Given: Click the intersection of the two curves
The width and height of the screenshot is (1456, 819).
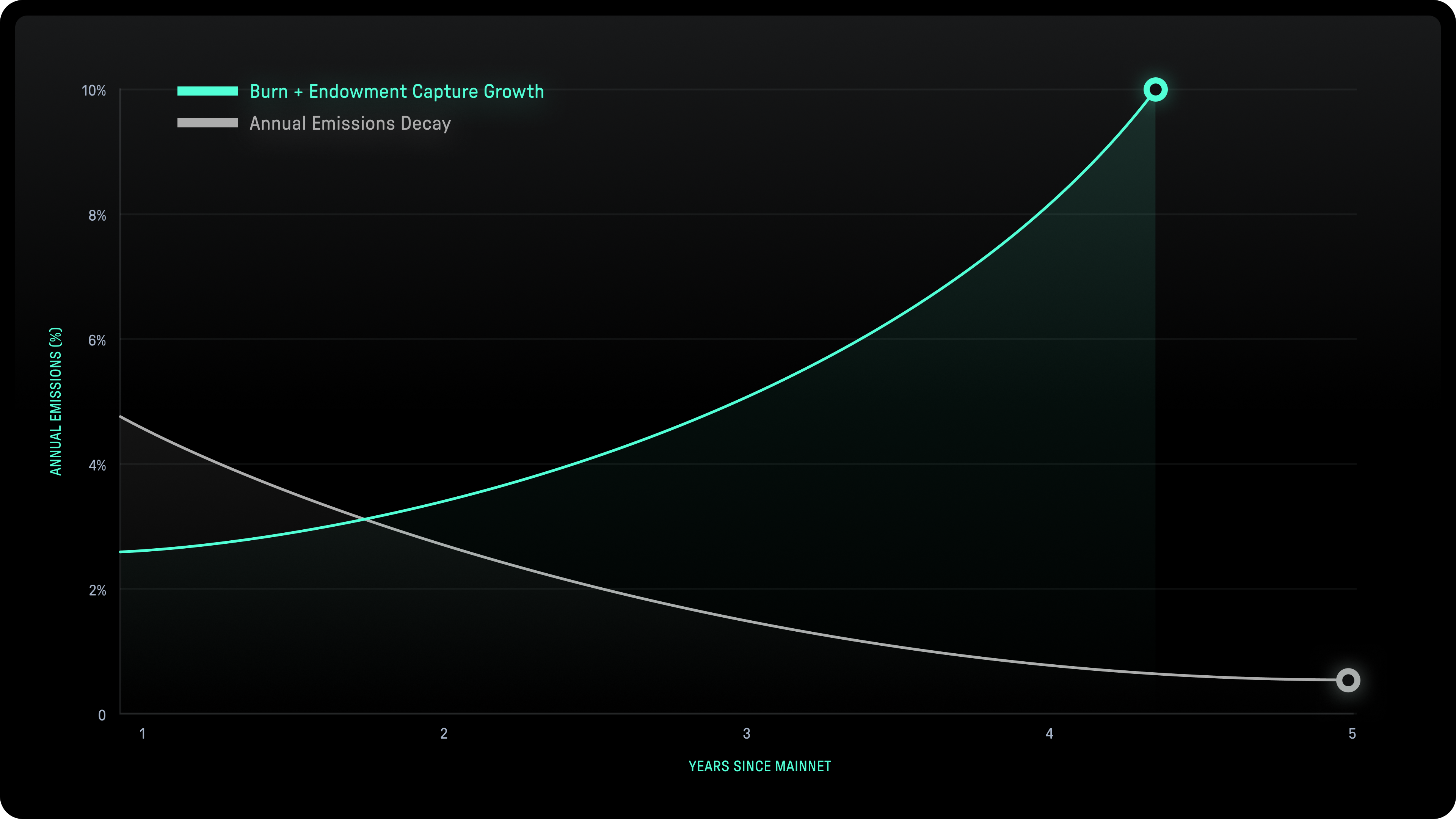Looking at the screenshot, I should pyautogui.click(x=364, y=519).
